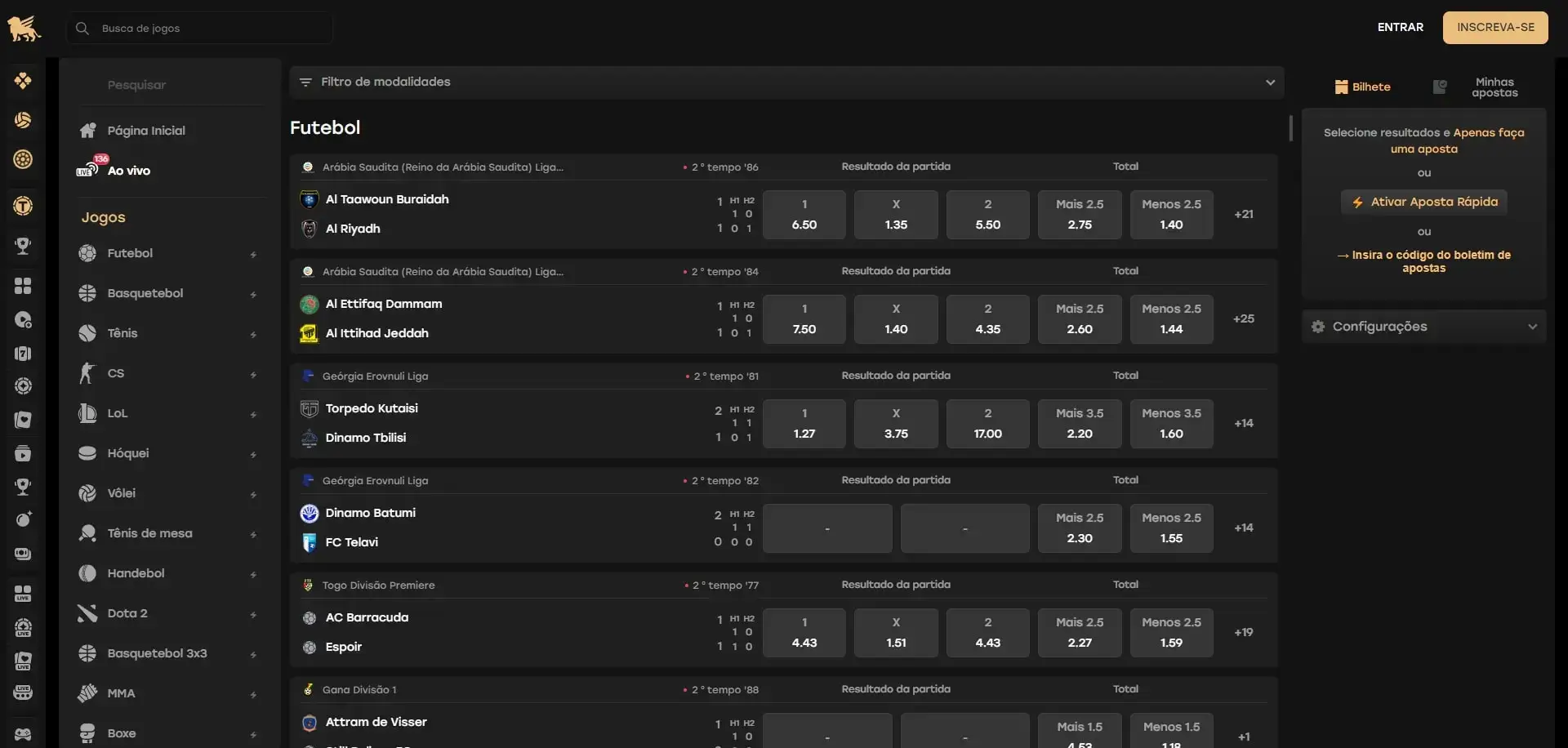Click the site logo in top-left corner

[24, 29]
